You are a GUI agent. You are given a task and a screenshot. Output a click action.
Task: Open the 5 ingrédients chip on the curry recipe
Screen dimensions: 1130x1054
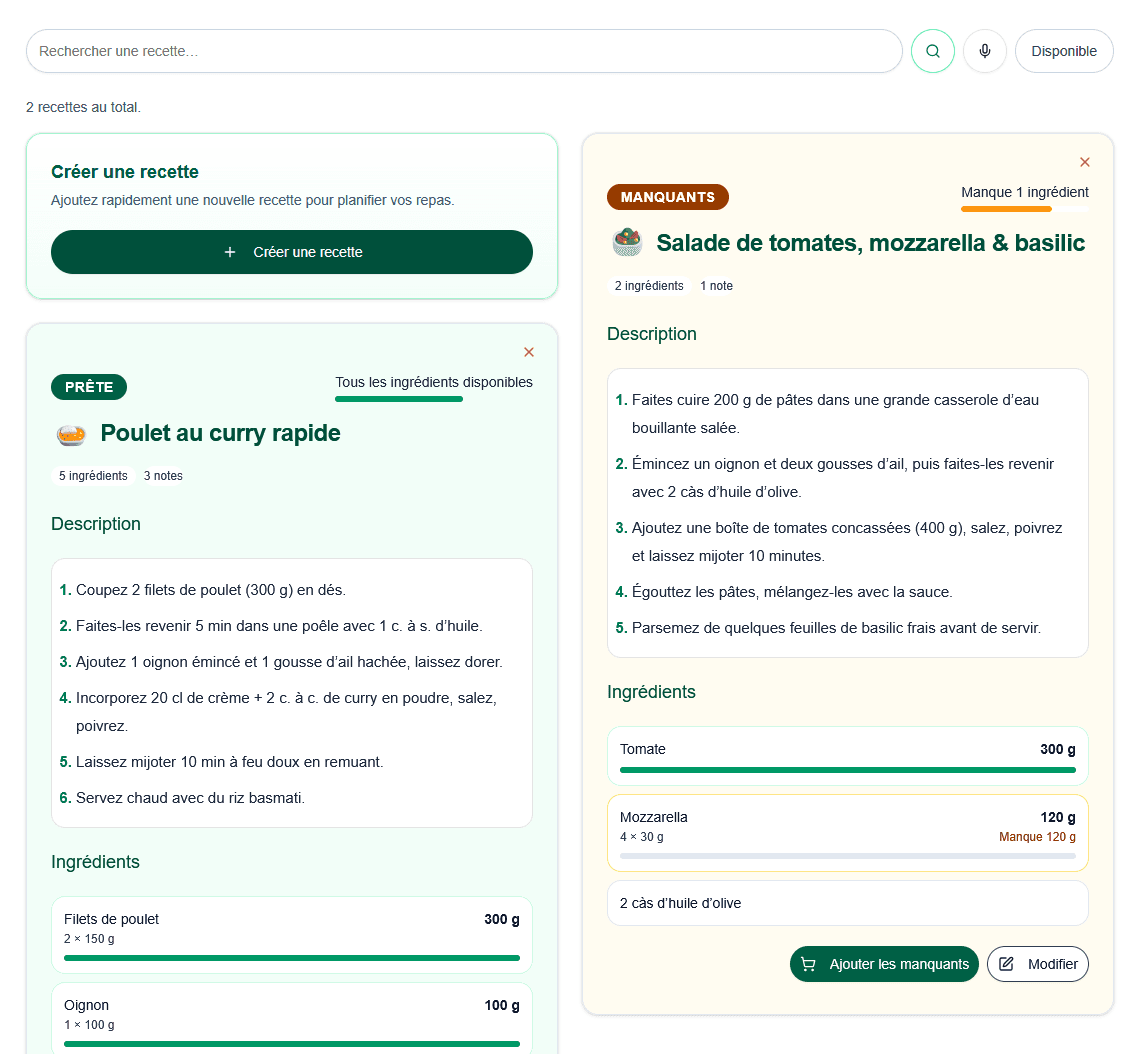point(93,476)
